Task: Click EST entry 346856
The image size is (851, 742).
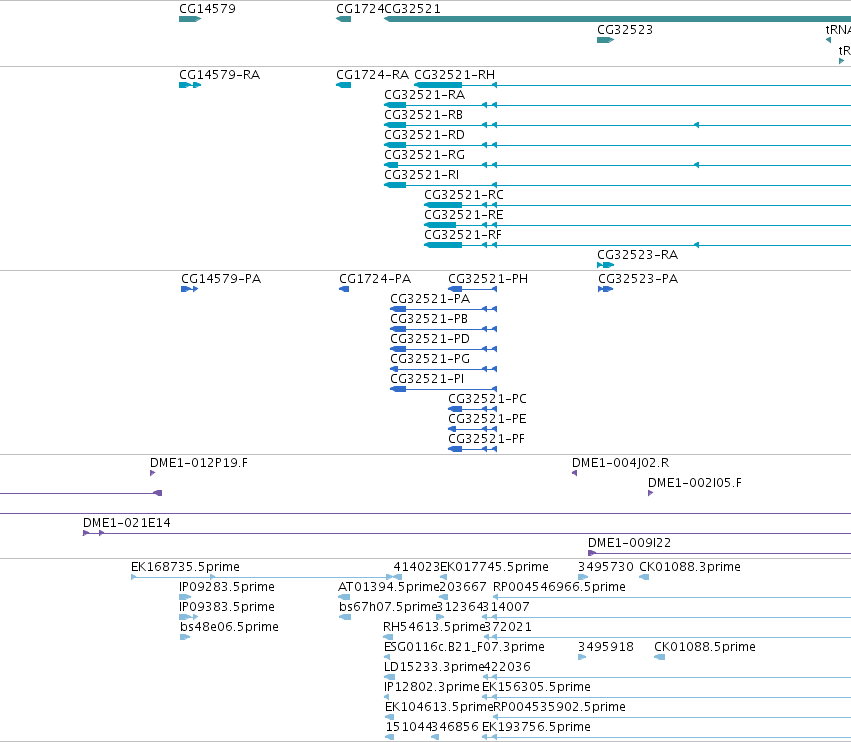Action: (x=456, y=728)
